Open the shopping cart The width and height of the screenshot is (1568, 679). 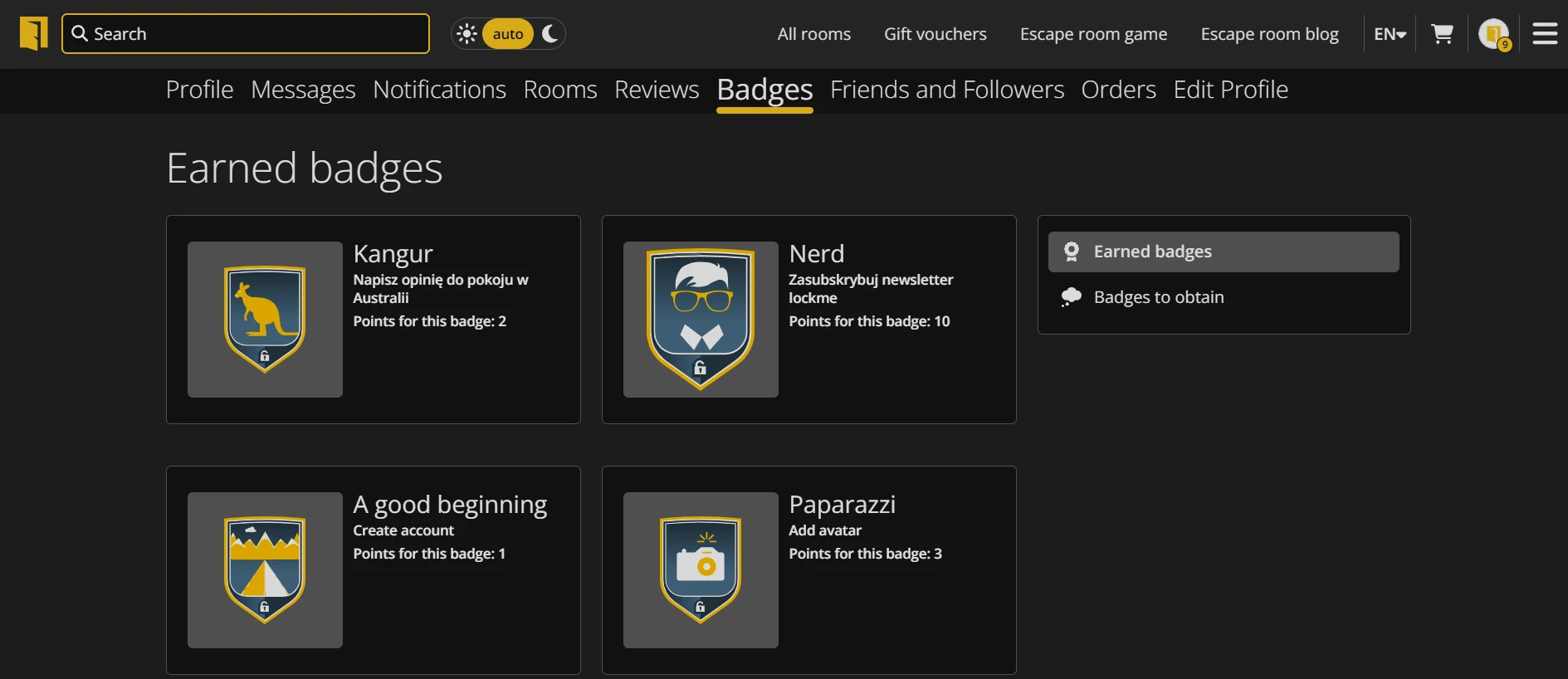tap(1442, 34)
